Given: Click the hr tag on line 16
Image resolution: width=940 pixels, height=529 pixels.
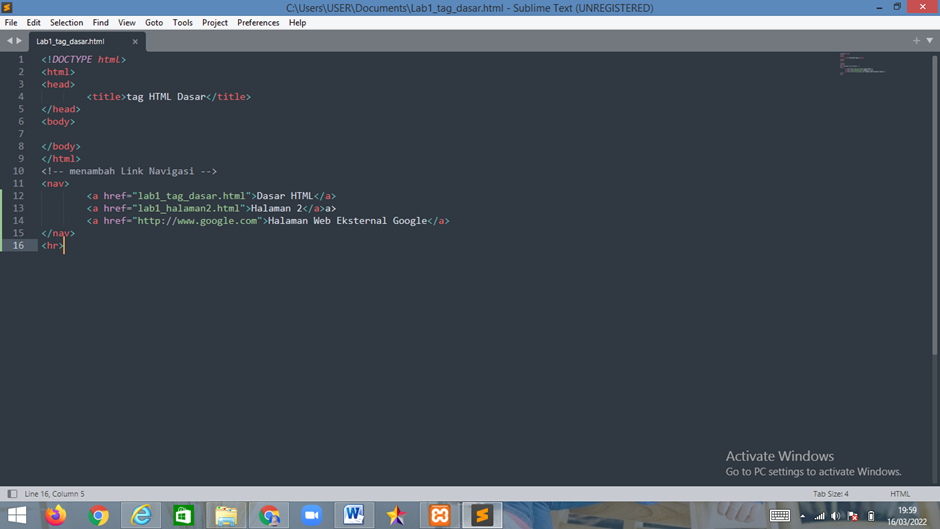Looking at the screenshot, I should click(52, 245).
